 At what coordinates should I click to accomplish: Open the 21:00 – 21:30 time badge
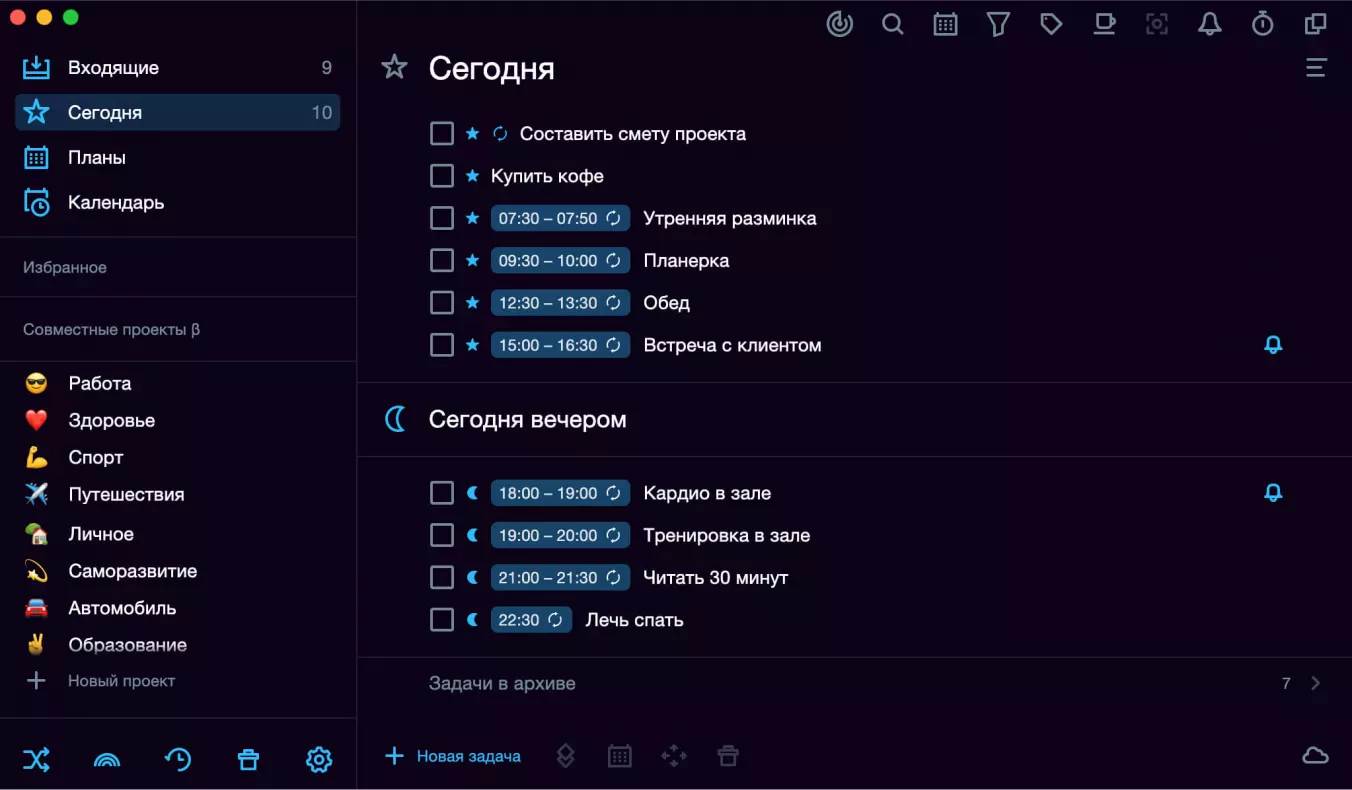coord(560,577)
